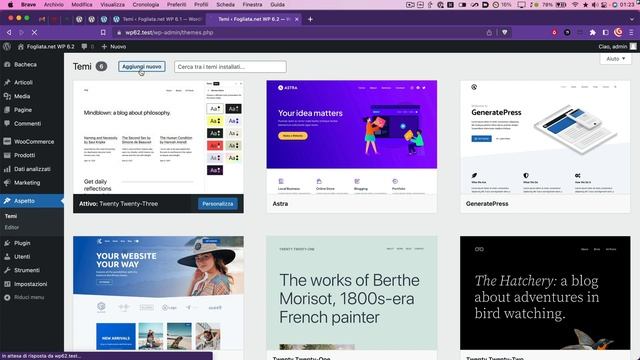Open the volume control in menu bar
This screenshot has height=360, width=640.
(x=595, y=5)
